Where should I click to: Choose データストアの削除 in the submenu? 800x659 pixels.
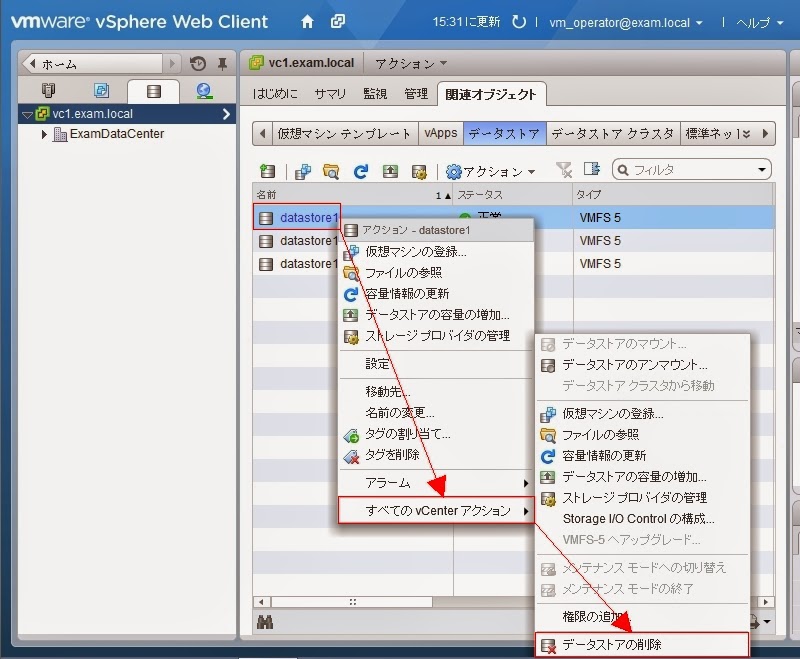pos(642,645)
